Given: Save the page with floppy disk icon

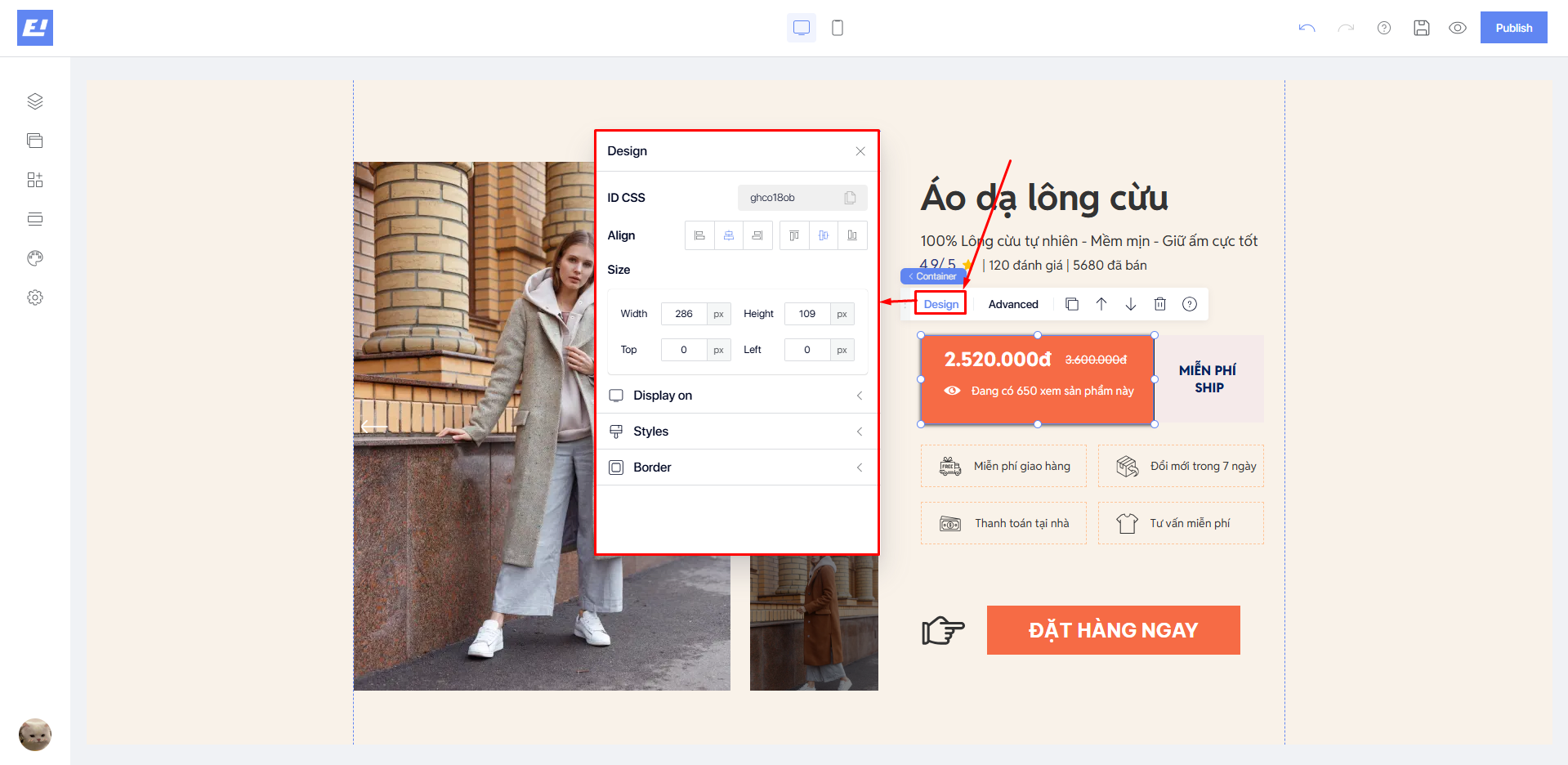Looking at the screenshot, I should 1422,28.
